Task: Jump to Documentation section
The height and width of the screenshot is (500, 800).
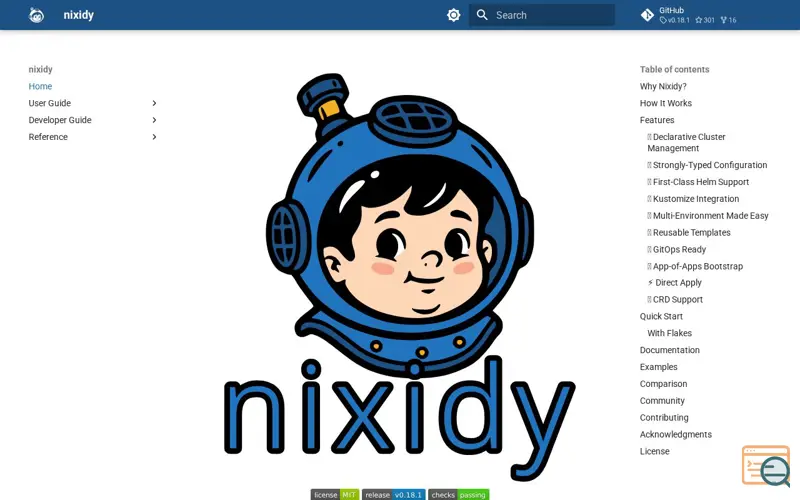Action: (x=669, y=349)
